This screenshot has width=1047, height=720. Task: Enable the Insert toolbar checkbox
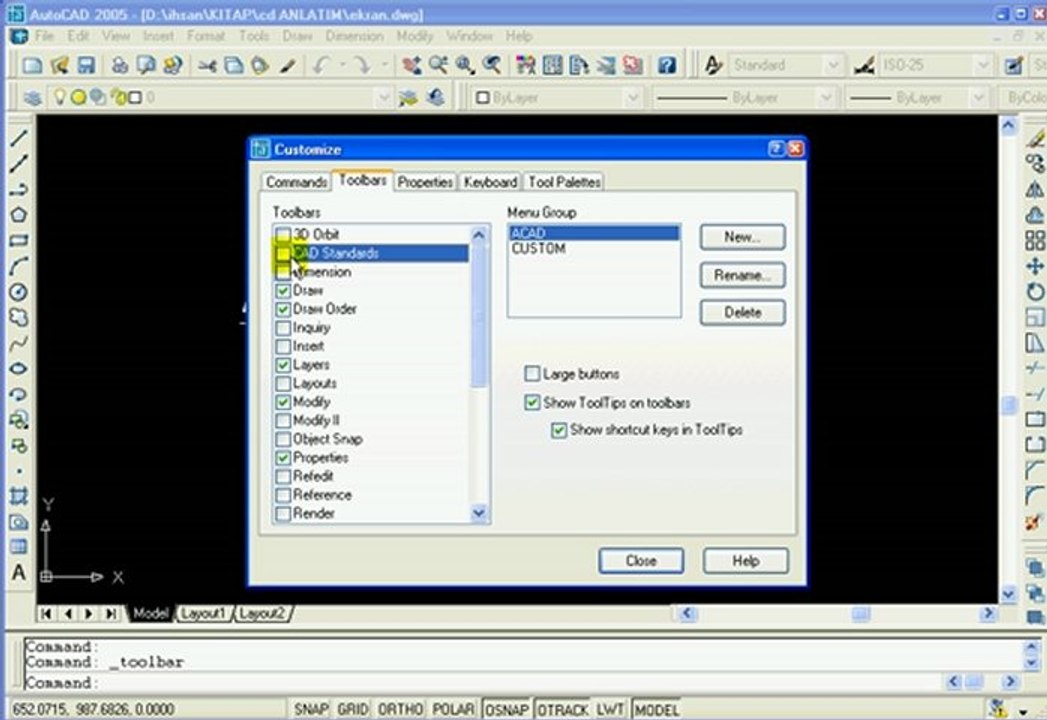click(283, 347)
